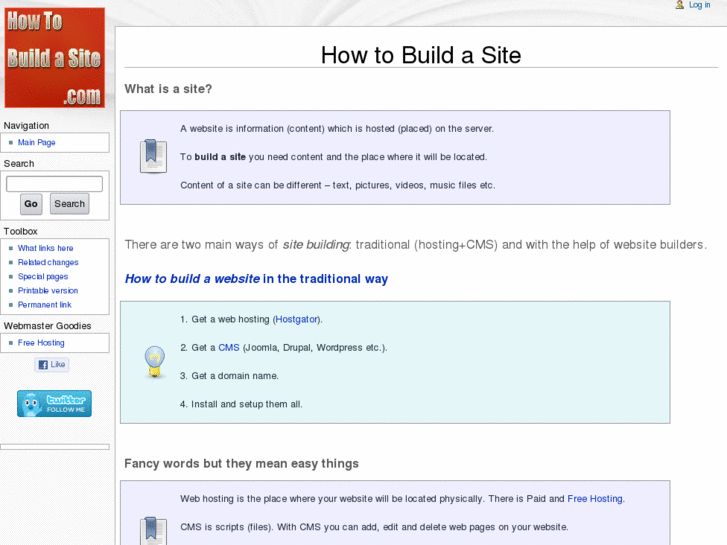Click the line A website is information (content)
Screen dimensions: 727x545
coord(337,128)
